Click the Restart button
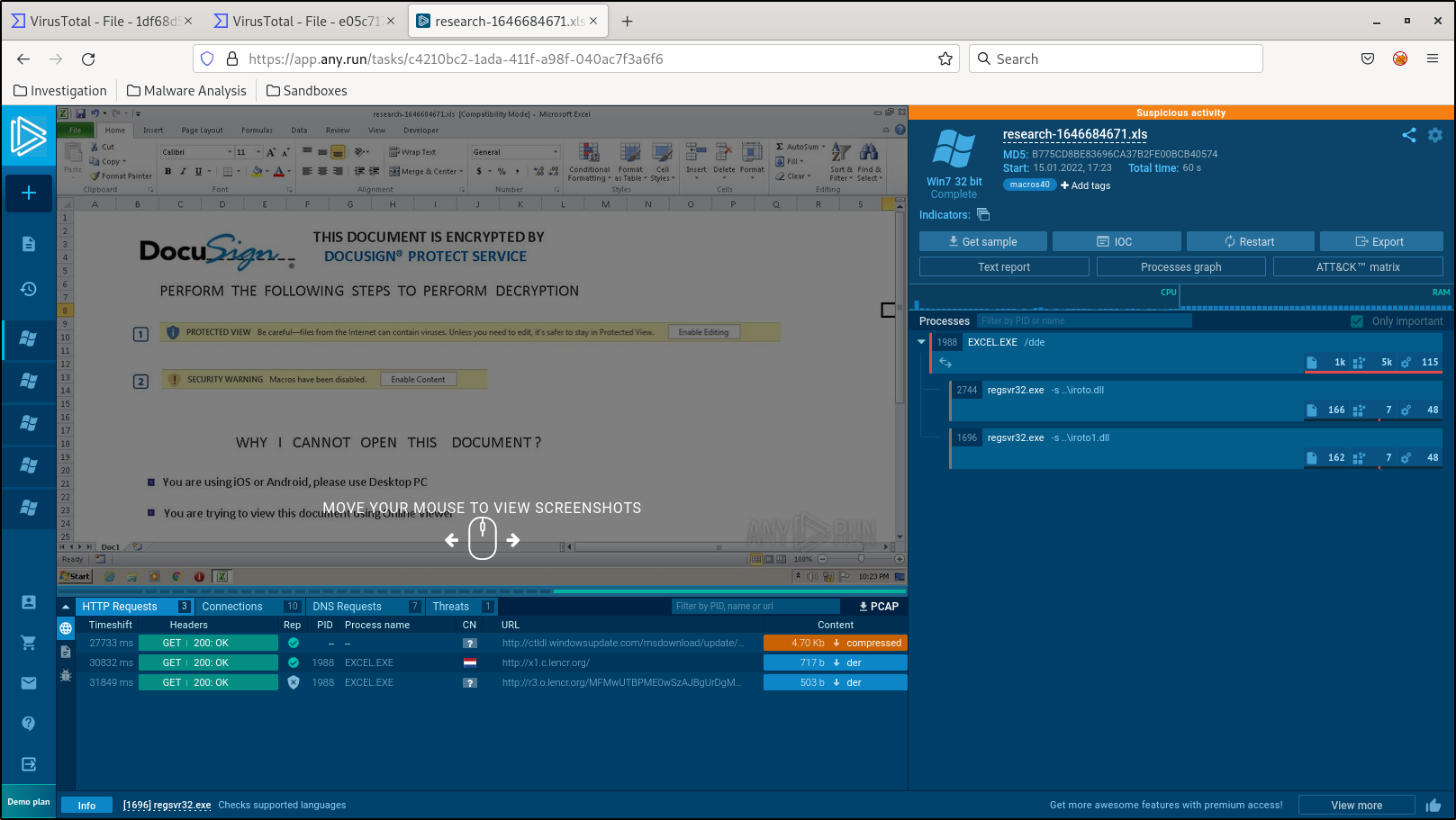 (1250, 241)
